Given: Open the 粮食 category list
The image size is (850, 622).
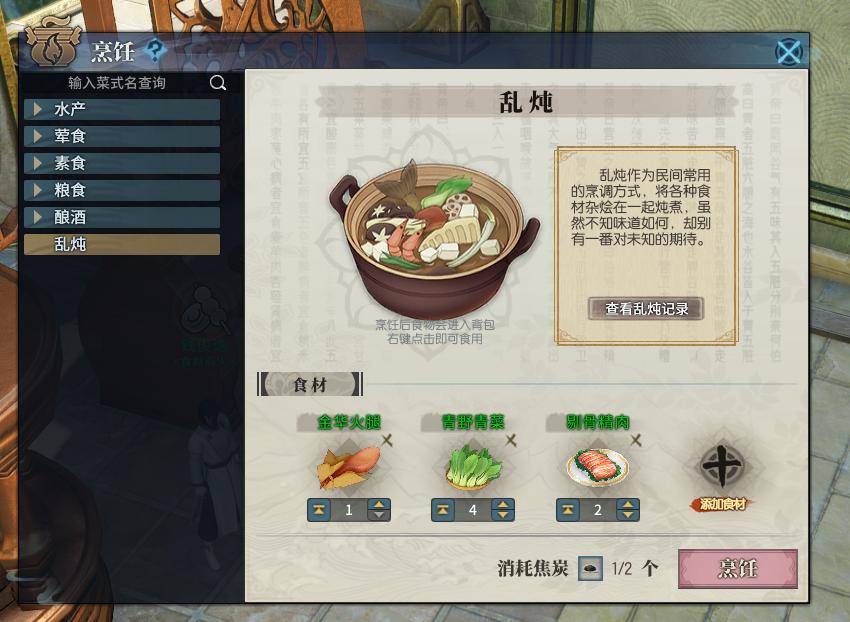Looking at the screenshot, I should (x=122, y=190).
